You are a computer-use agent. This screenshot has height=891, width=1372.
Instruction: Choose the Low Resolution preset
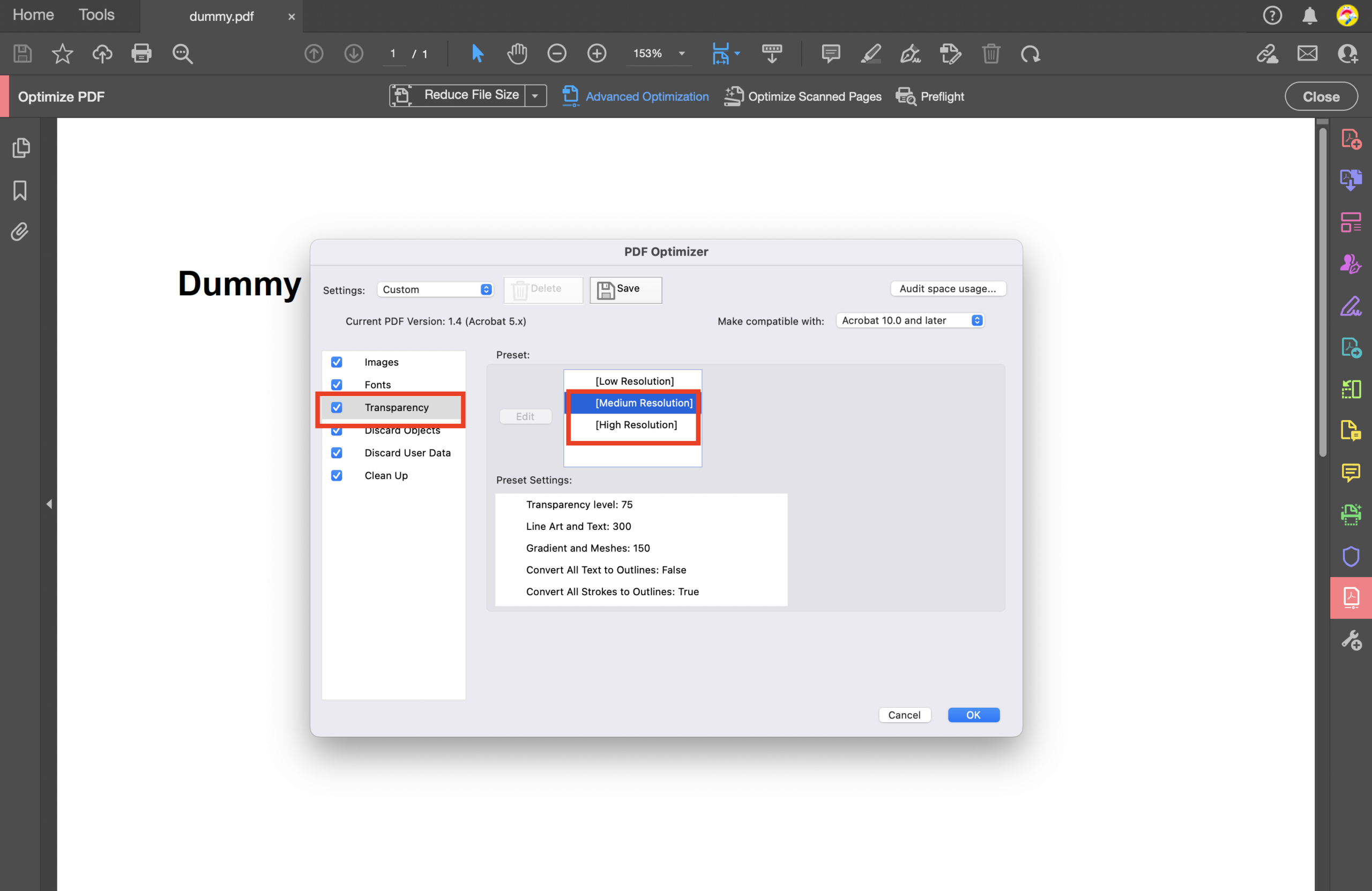click(633, 381)
